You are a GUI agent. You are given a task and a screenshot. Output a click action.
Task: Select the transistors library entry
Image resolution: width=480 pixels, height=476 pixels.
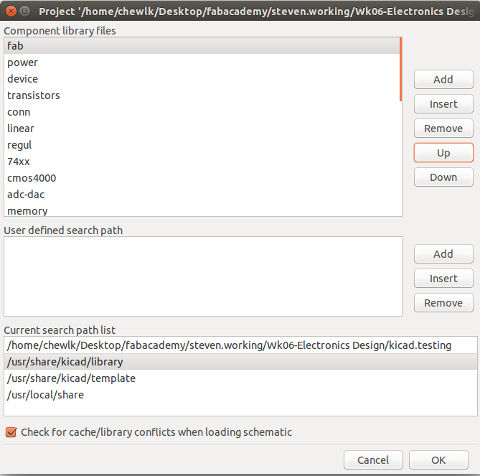pos(202,95)
